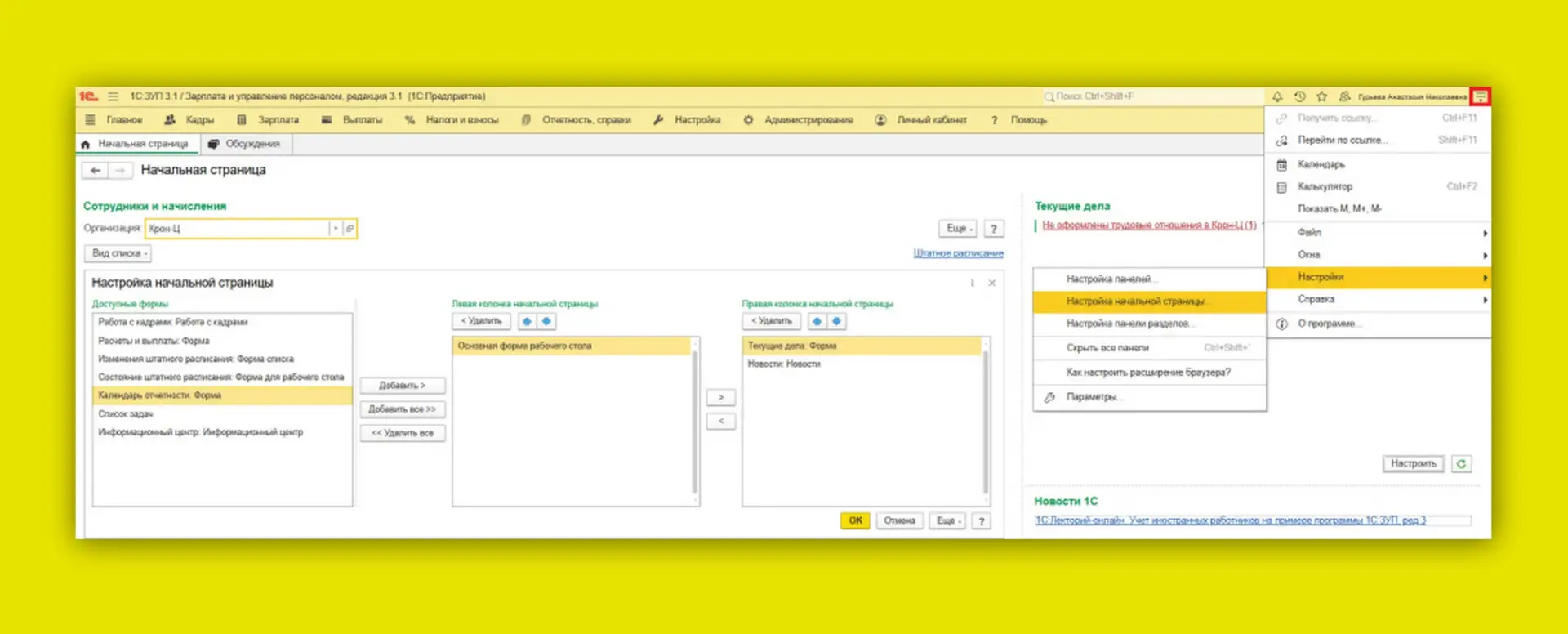Image resolution: width=1568 pixels, height=634 pixels.
Task: Switch to the Обсуждения tab
Action: click(x=244, y=144)
